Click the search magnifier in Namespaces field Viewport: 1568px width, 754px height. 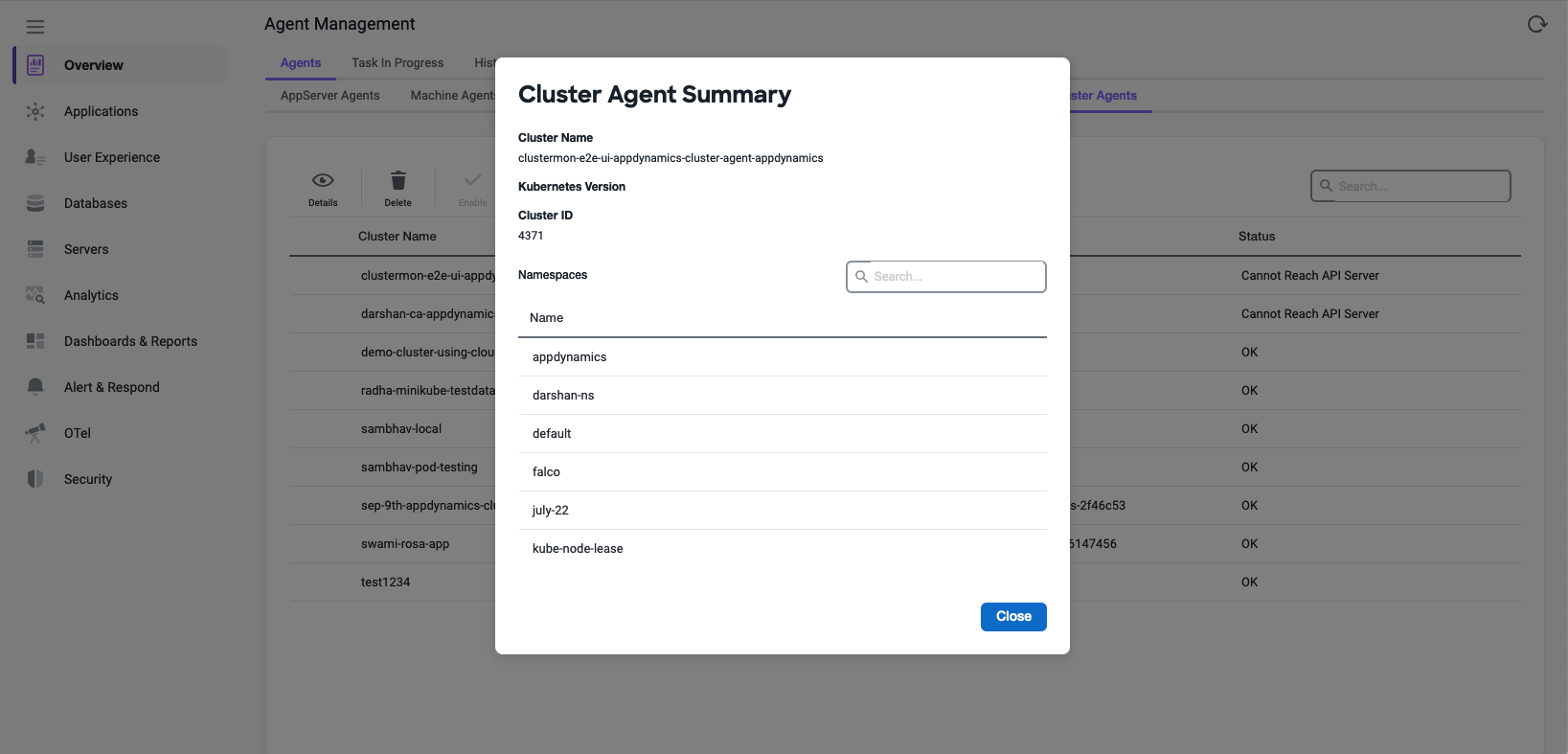862,277
